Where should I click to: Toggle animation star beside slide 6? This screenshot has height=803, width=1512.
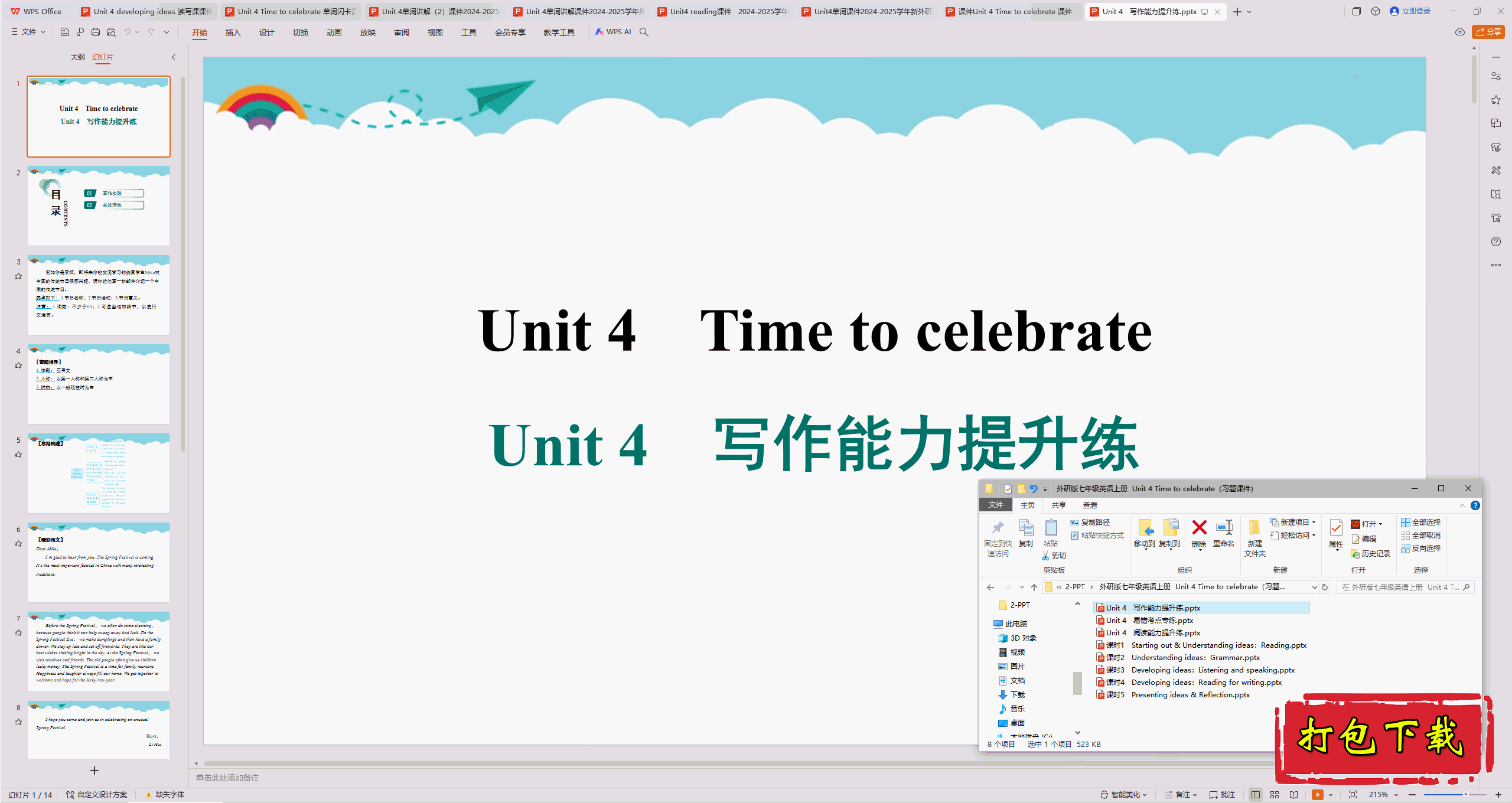pyautogui.click(x=18, y=544)
